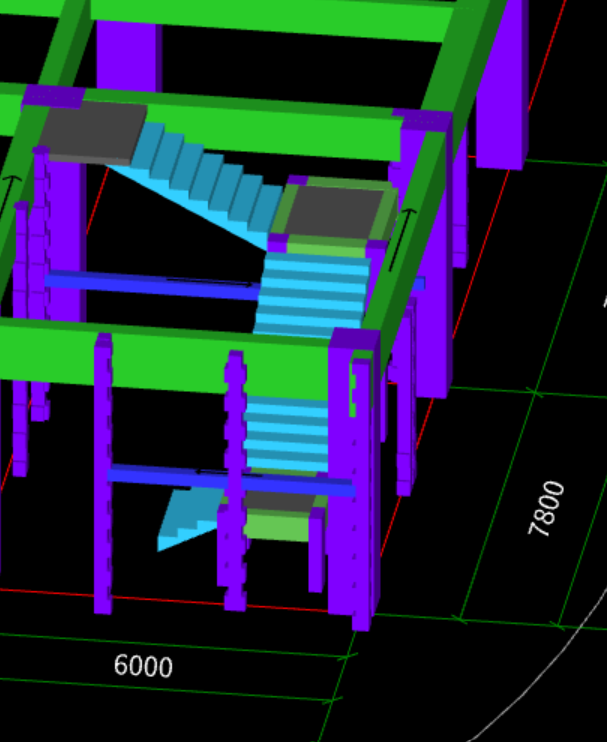Viewport: 607px width, 742px height.
Task: Select the upper blue horizontal beam
Action: (x=151, y=285)
